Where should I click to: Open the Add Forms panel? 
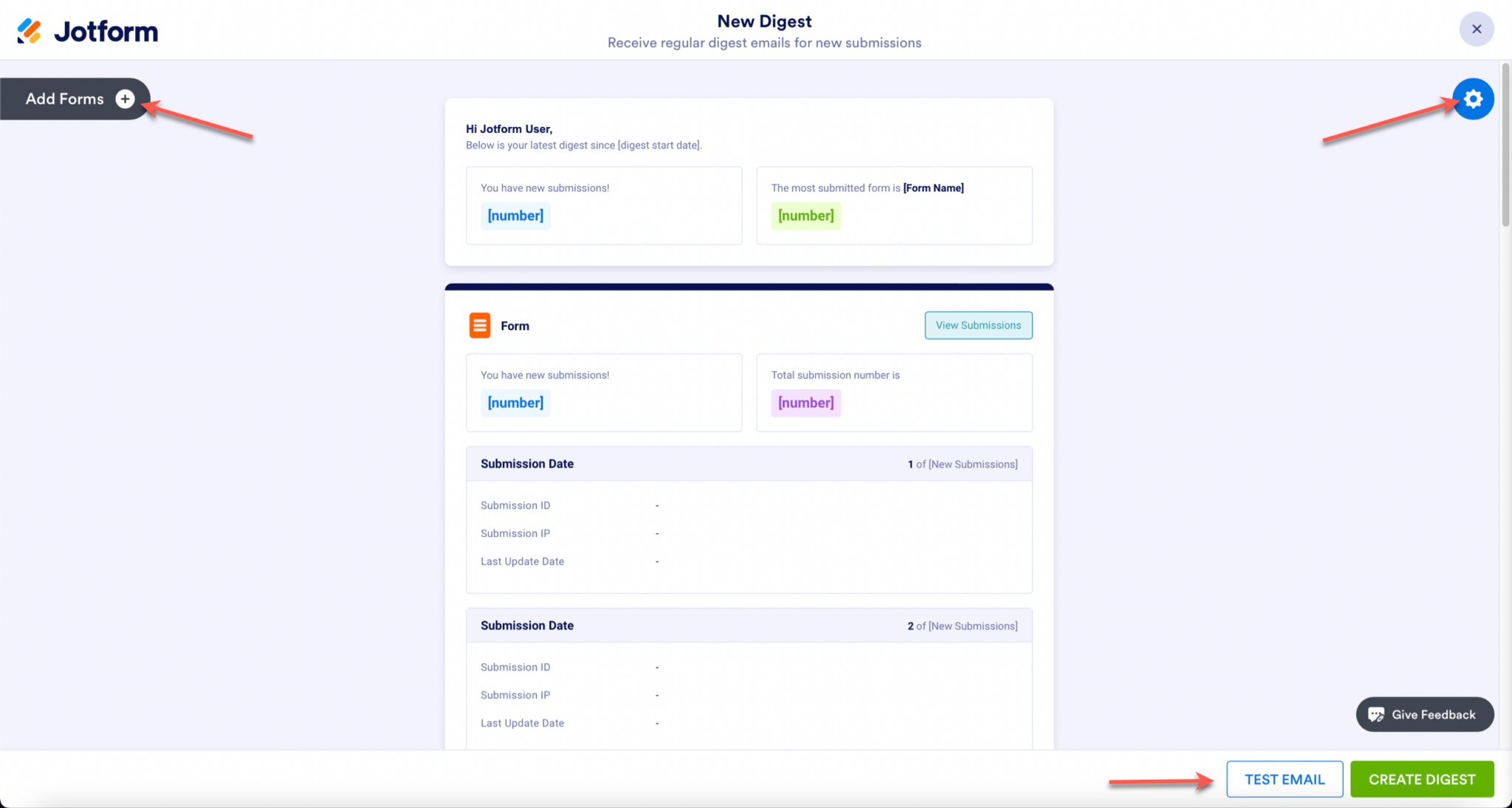(64, 98)
